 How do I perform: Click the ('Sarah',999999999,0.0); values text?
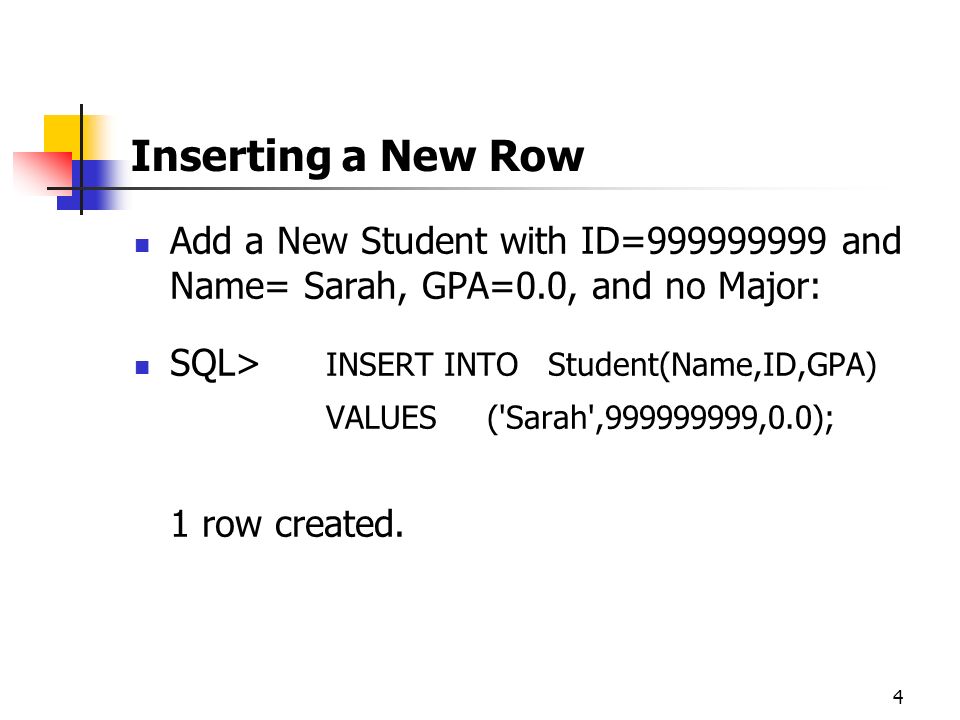(x=661, y=419)
